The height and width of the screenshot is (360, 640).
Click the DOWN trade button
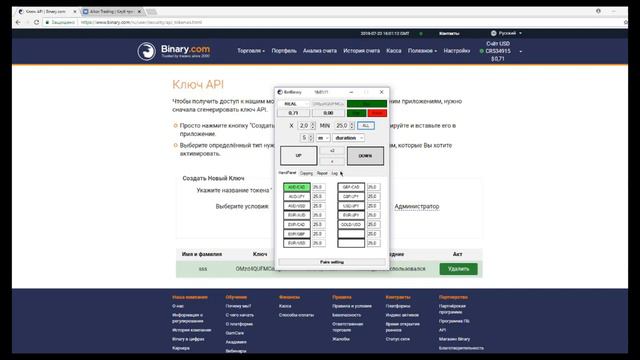(x=365, y=156)
